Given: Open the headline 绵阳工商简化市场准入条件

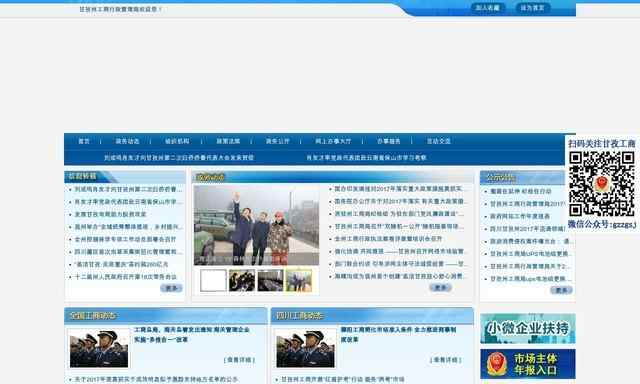Looking at the screenshot, I should point(399,334).
